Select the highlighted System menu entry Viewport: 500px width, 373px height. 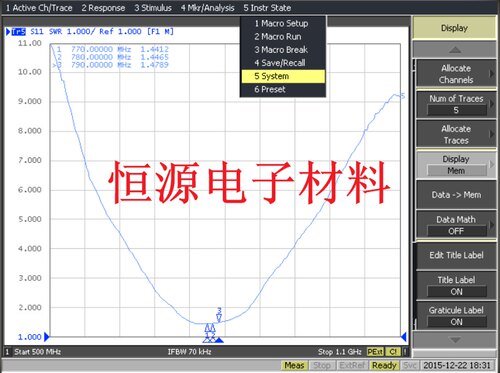[283, 76]
